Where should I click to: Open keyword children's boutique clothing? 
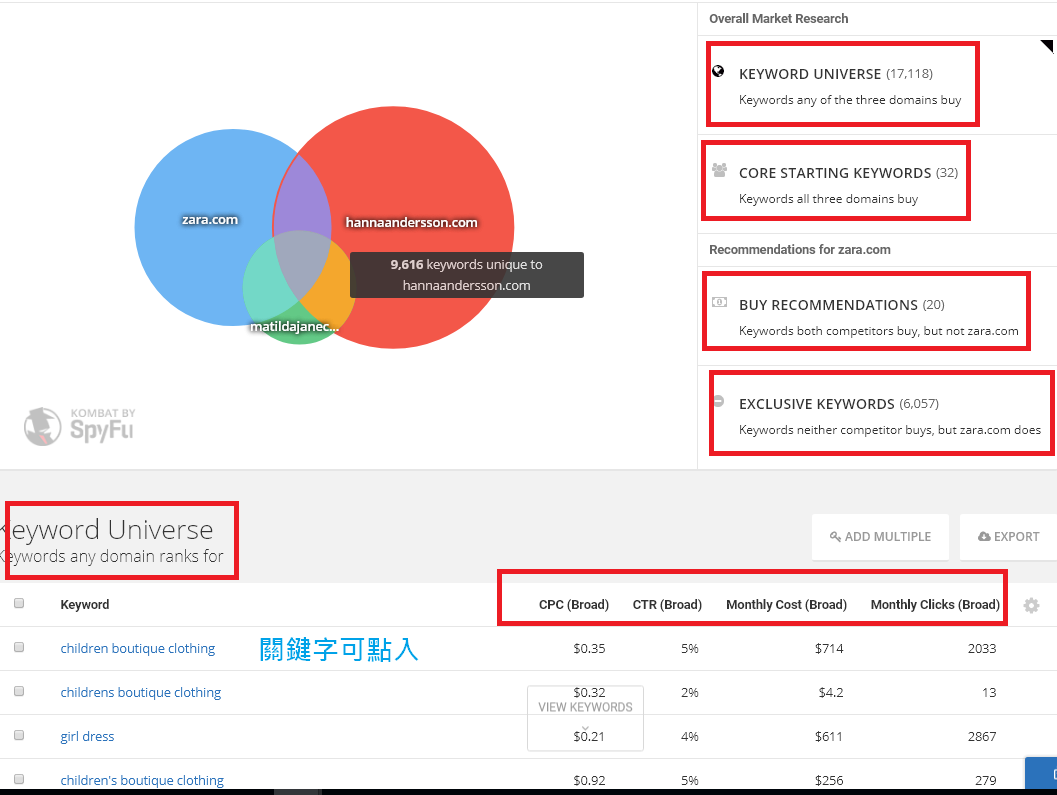point(142,780)
